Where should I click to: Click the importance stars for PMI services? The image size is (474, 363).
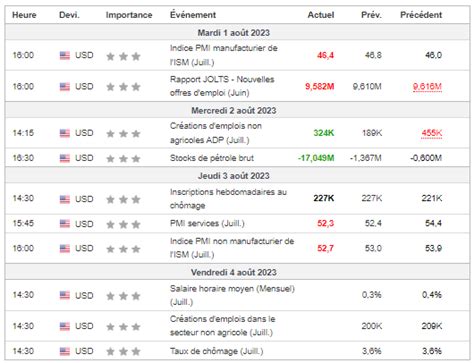123,224
